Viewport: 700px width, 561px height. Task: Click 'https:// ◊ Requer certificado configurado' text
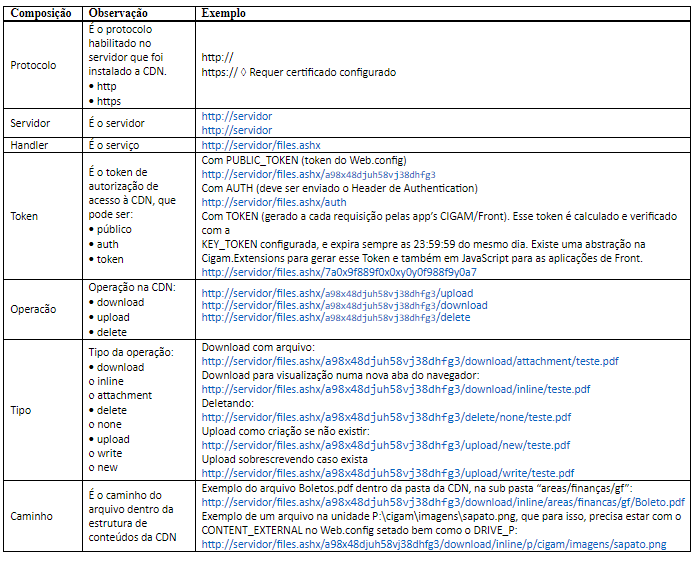(x=299, y=72)
